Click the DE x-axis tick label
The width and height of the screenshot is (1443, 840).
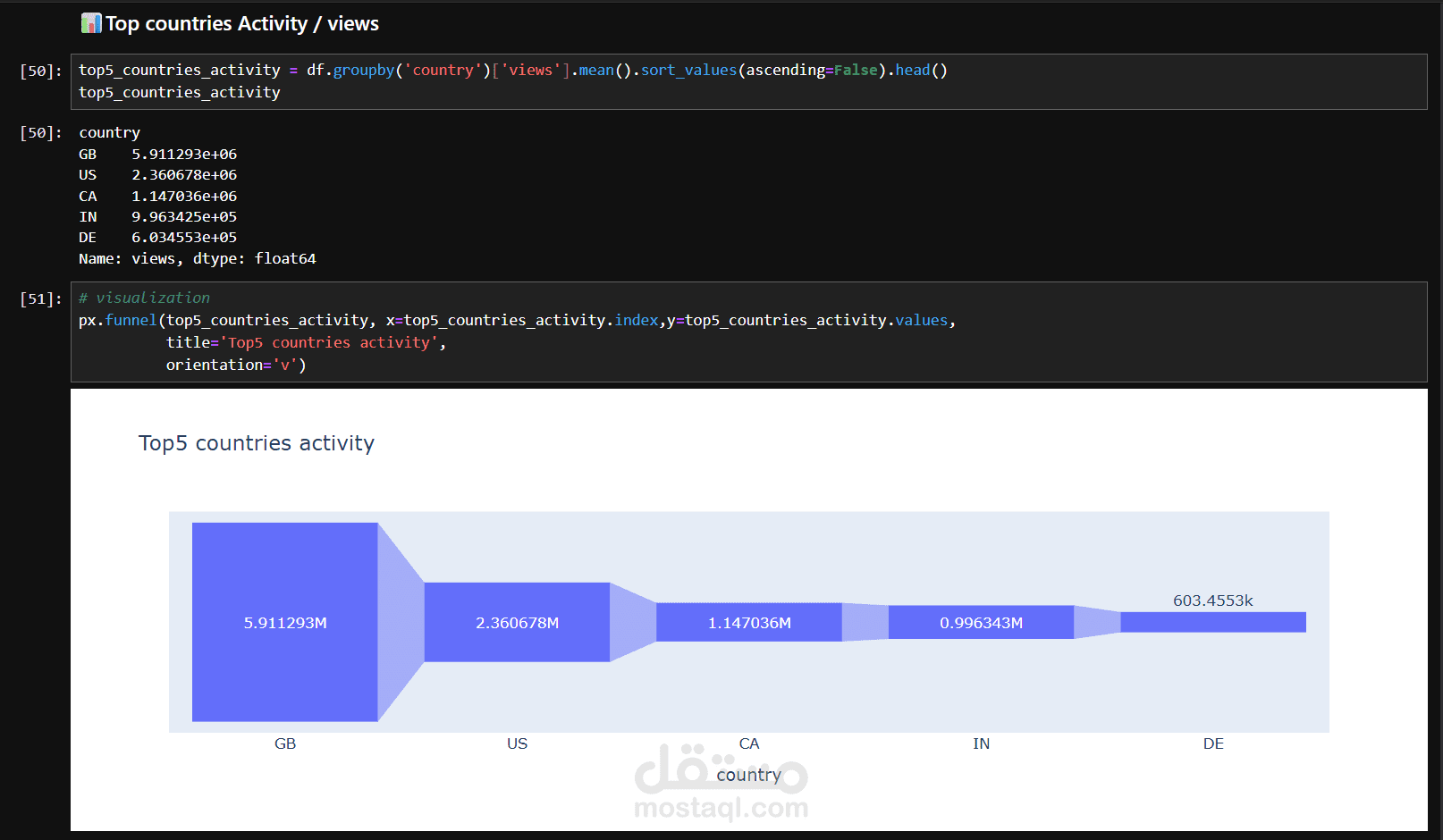[x=1213, y=743]
